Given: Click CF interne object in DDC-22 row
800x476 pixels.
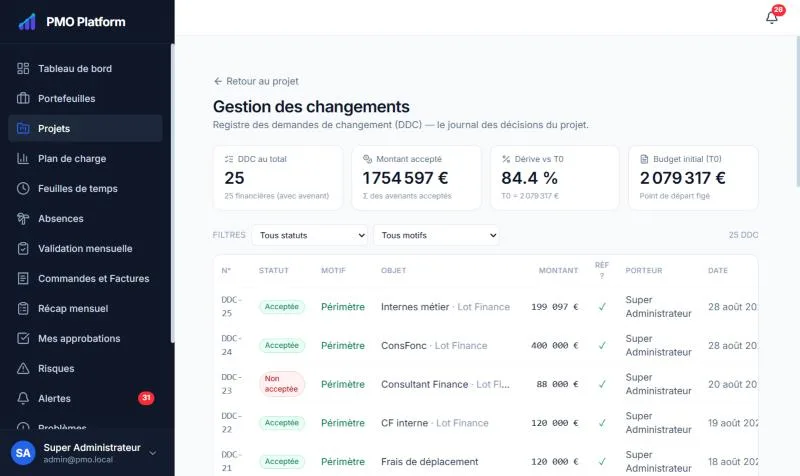Looking at the screenshot, I should coord(405,423).
